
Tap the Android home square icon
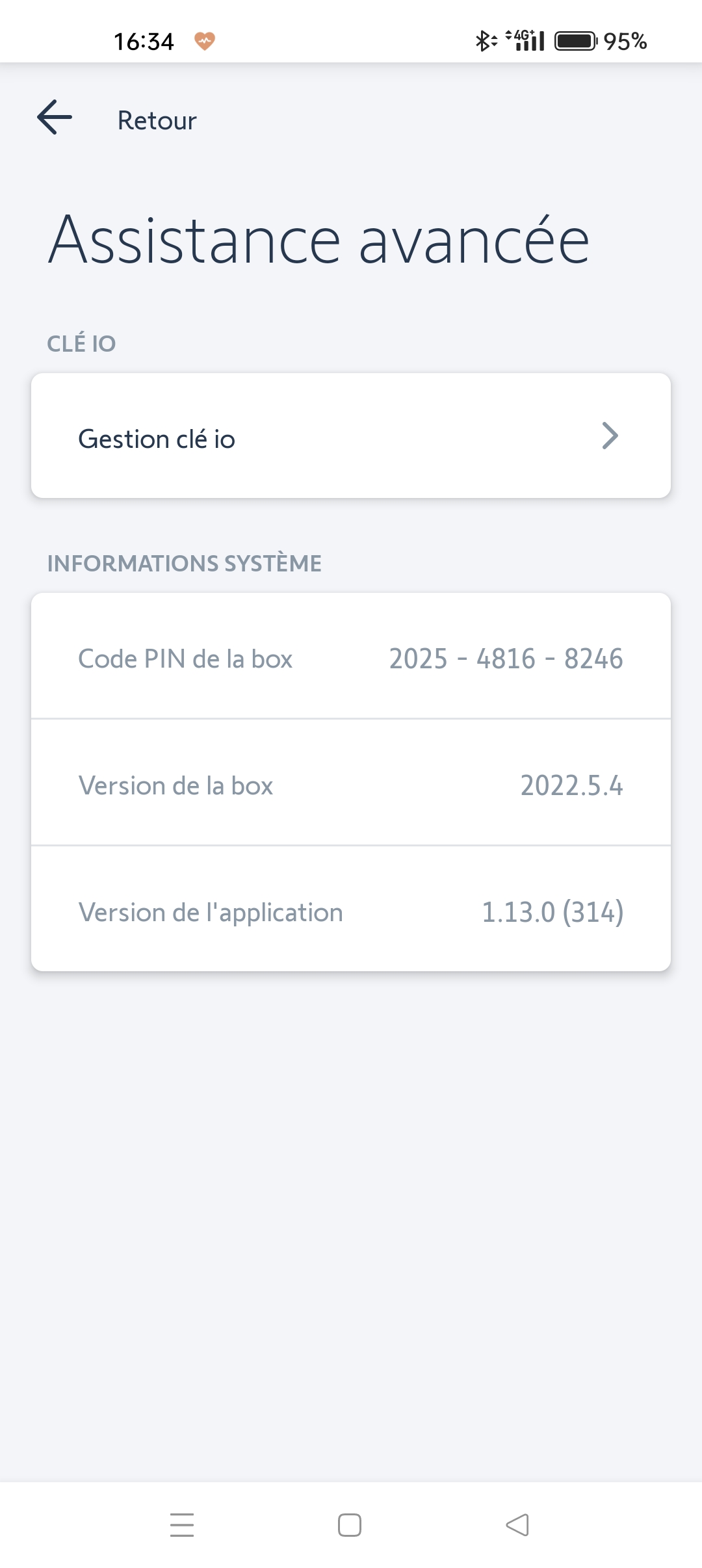click(x=350, y=1525)
